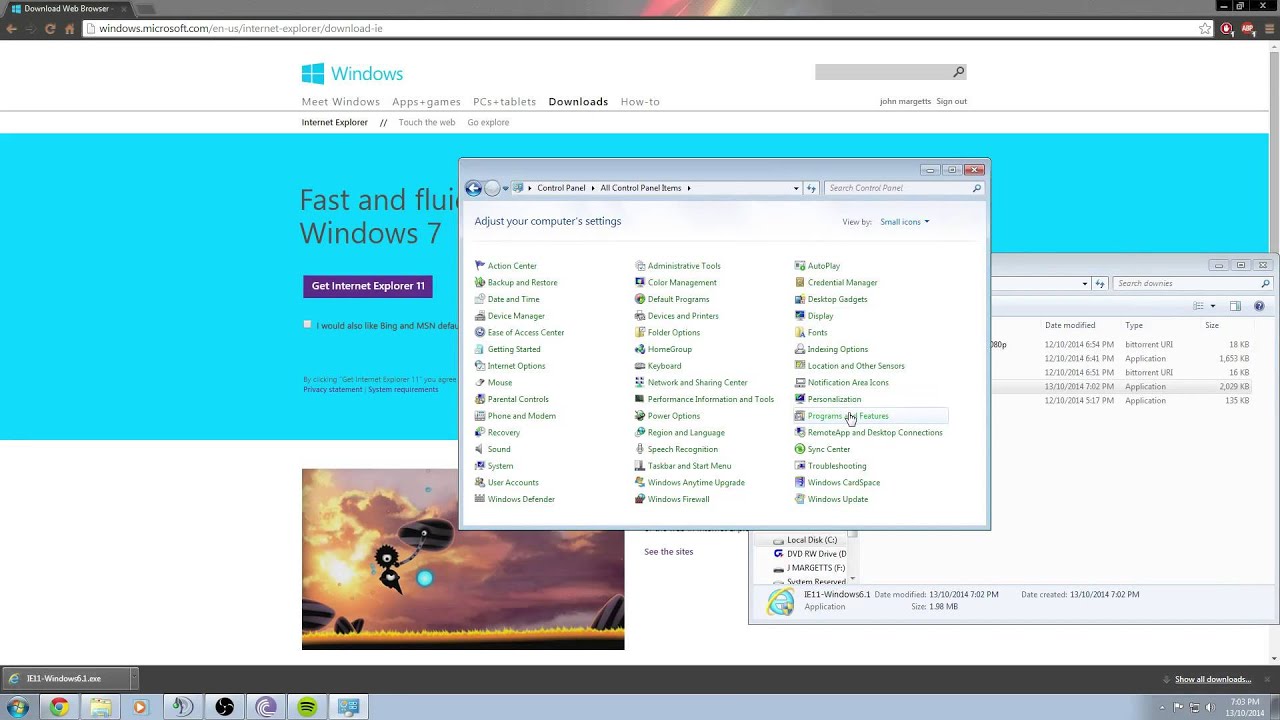Click the Search Control Panel field
1280x720 pixels.
[x=904, y=188]
